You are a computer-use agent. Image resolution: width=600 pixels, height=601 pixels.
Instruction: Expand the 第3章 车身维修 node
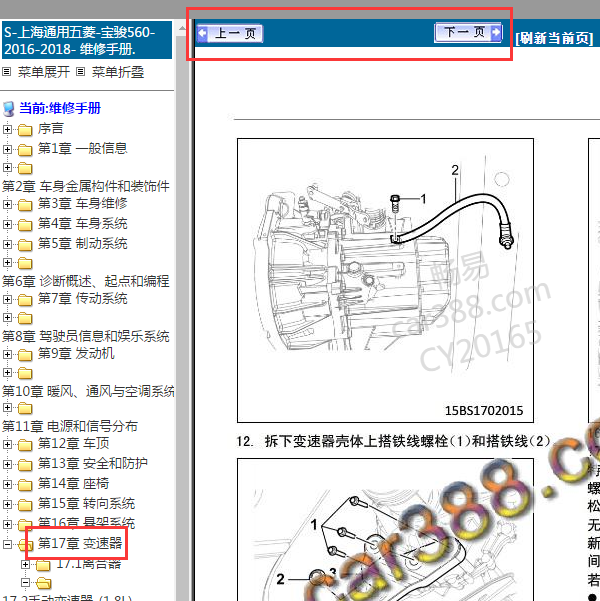(x=7, y=204)
